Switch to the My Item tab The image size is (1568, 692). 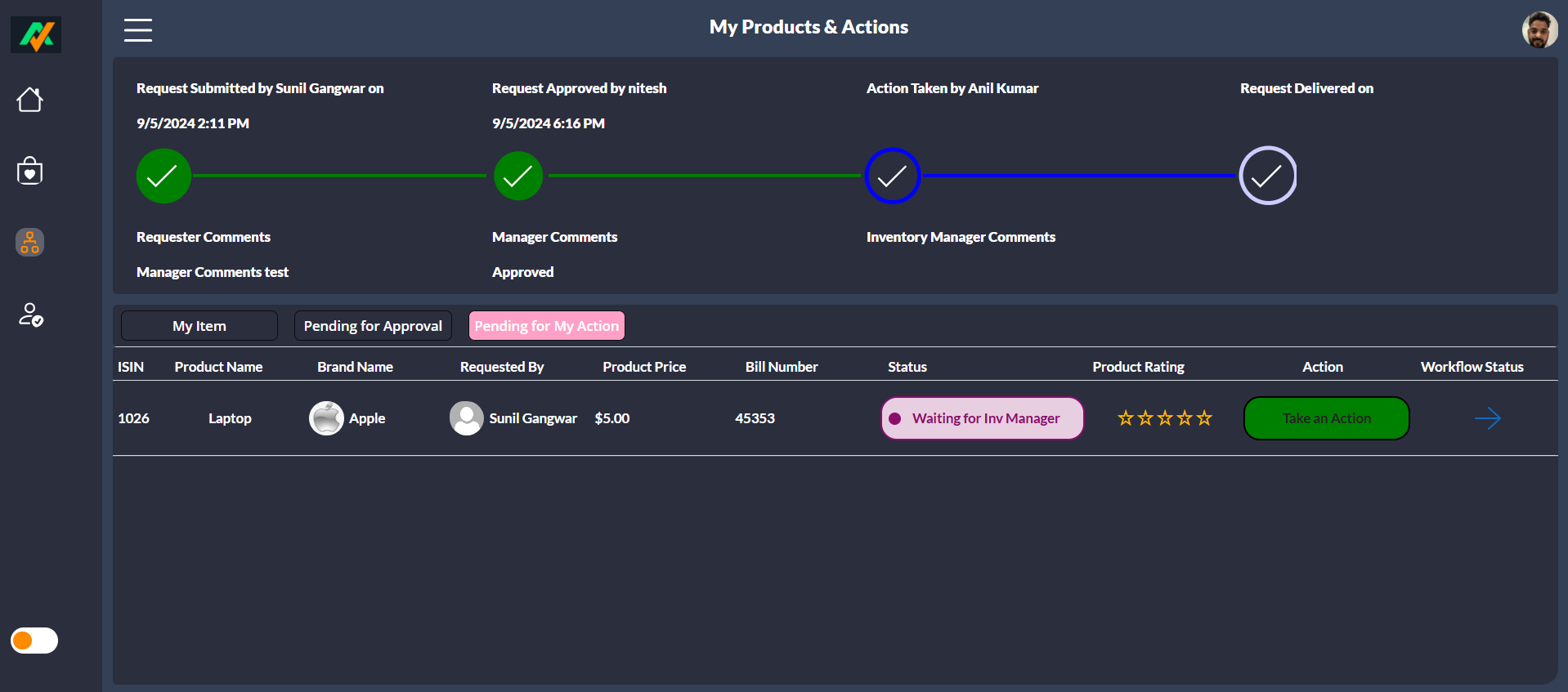pos(199,326)
